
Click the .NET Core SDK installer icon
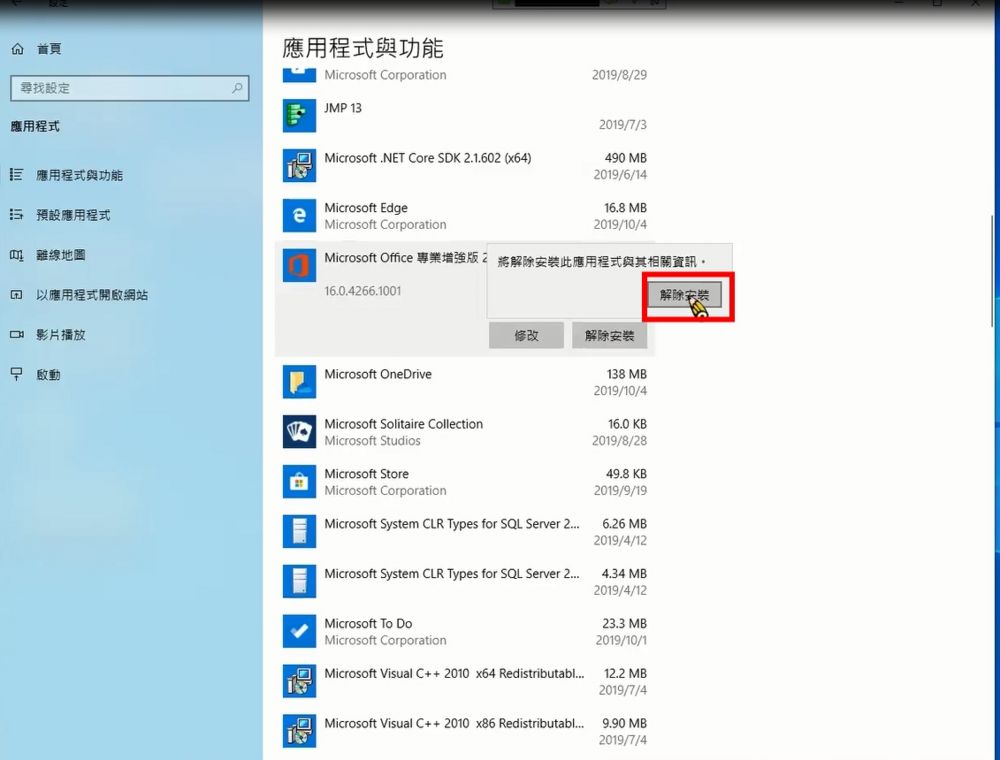pos(299,166)
